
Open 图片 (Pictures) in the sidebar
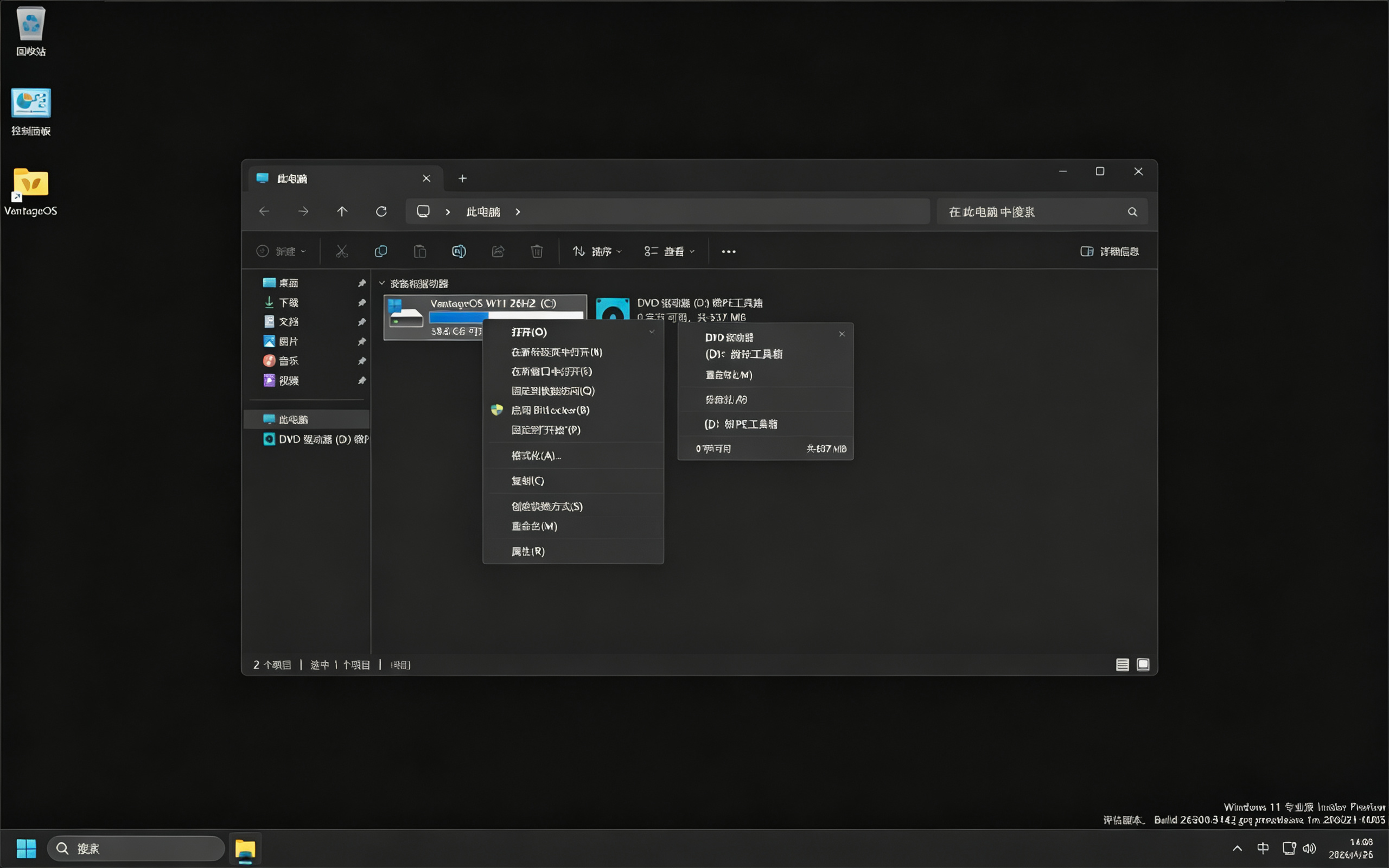[289, 342]
